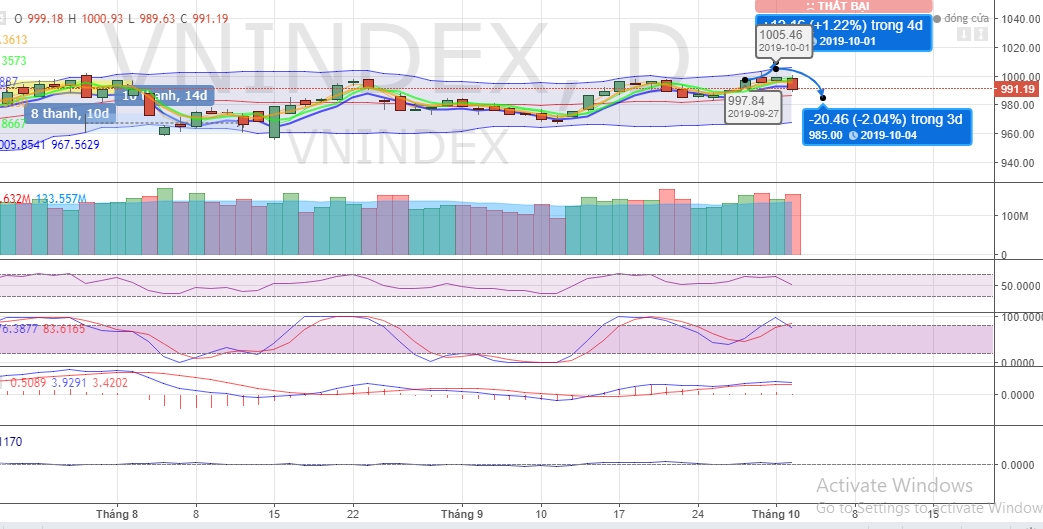Click the MACD histogram value 0.5089
Viewport: 1043px width, 529px height.
[x=28, y=383]
